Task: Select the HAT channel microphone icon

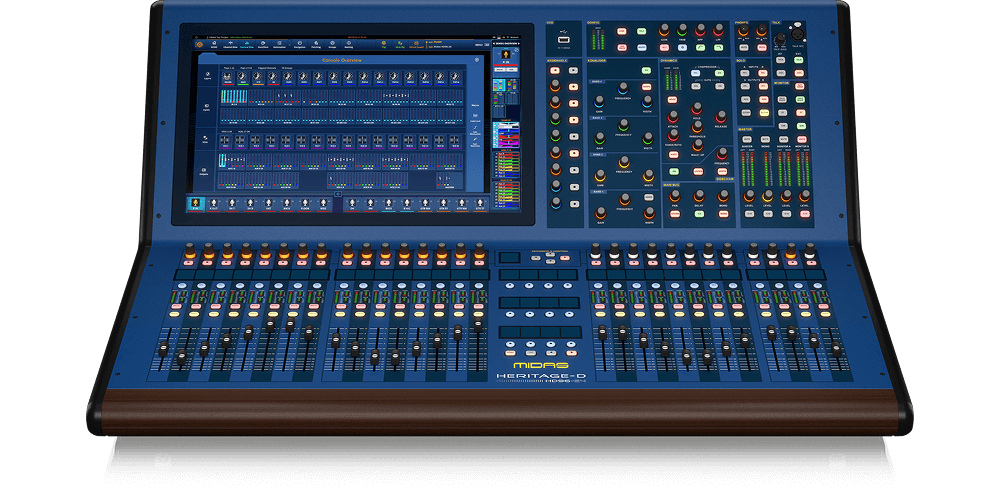Action: coord(268,203)
